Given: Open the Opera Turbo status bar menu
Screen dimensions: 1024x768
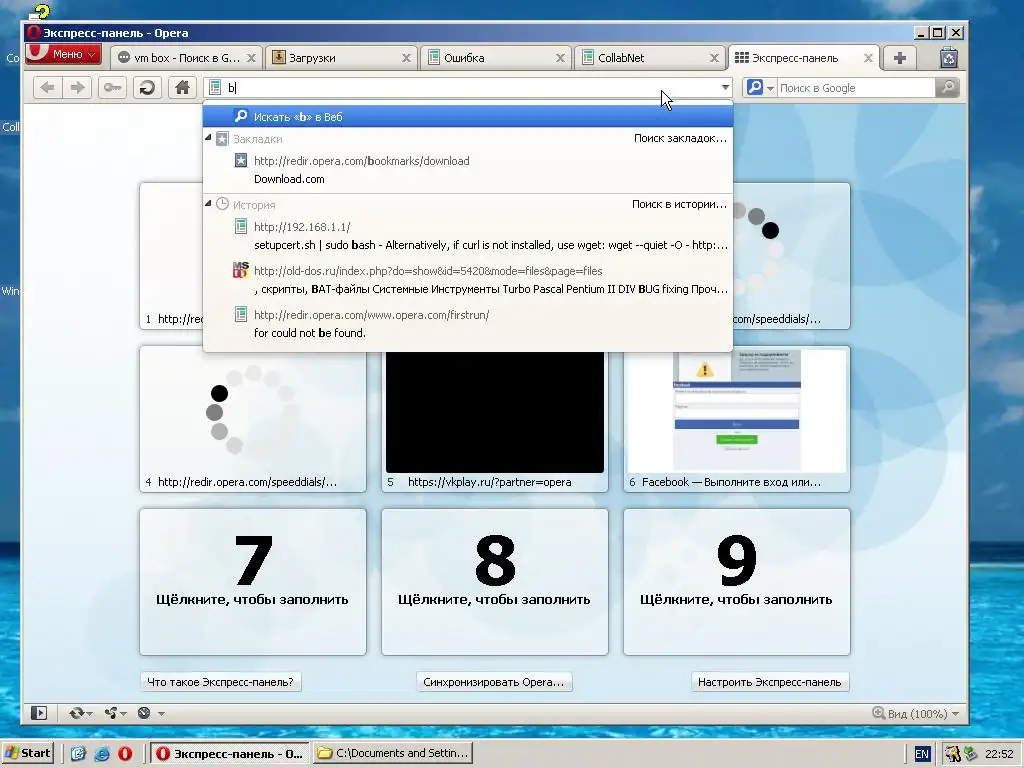Looking at the screenshot, I should (150, 713).
